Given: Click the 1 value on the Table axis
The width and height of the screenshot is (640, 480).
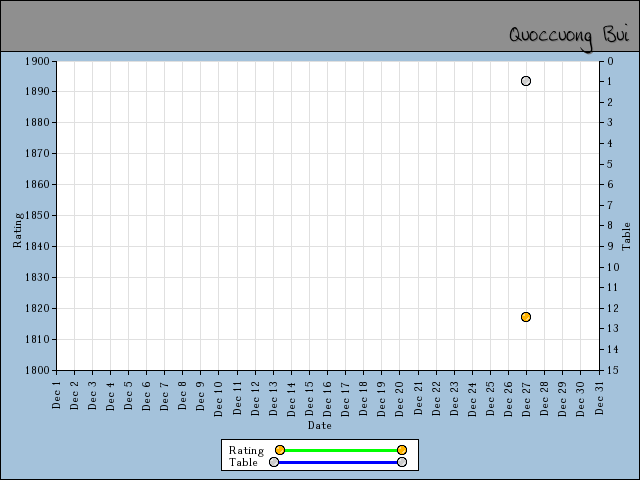Looking at the screenshot, I should point(610,82).
